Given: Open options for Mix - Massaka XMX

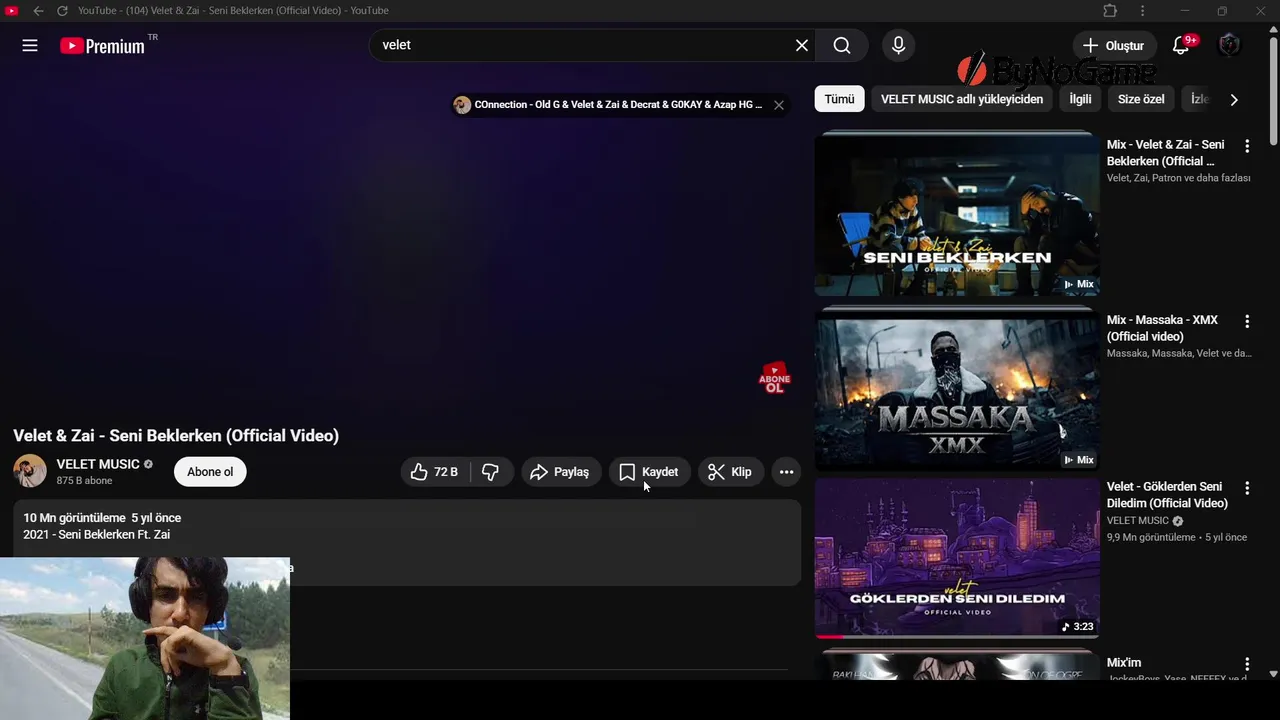Looking at the screenshot, I should (1247, 322).
